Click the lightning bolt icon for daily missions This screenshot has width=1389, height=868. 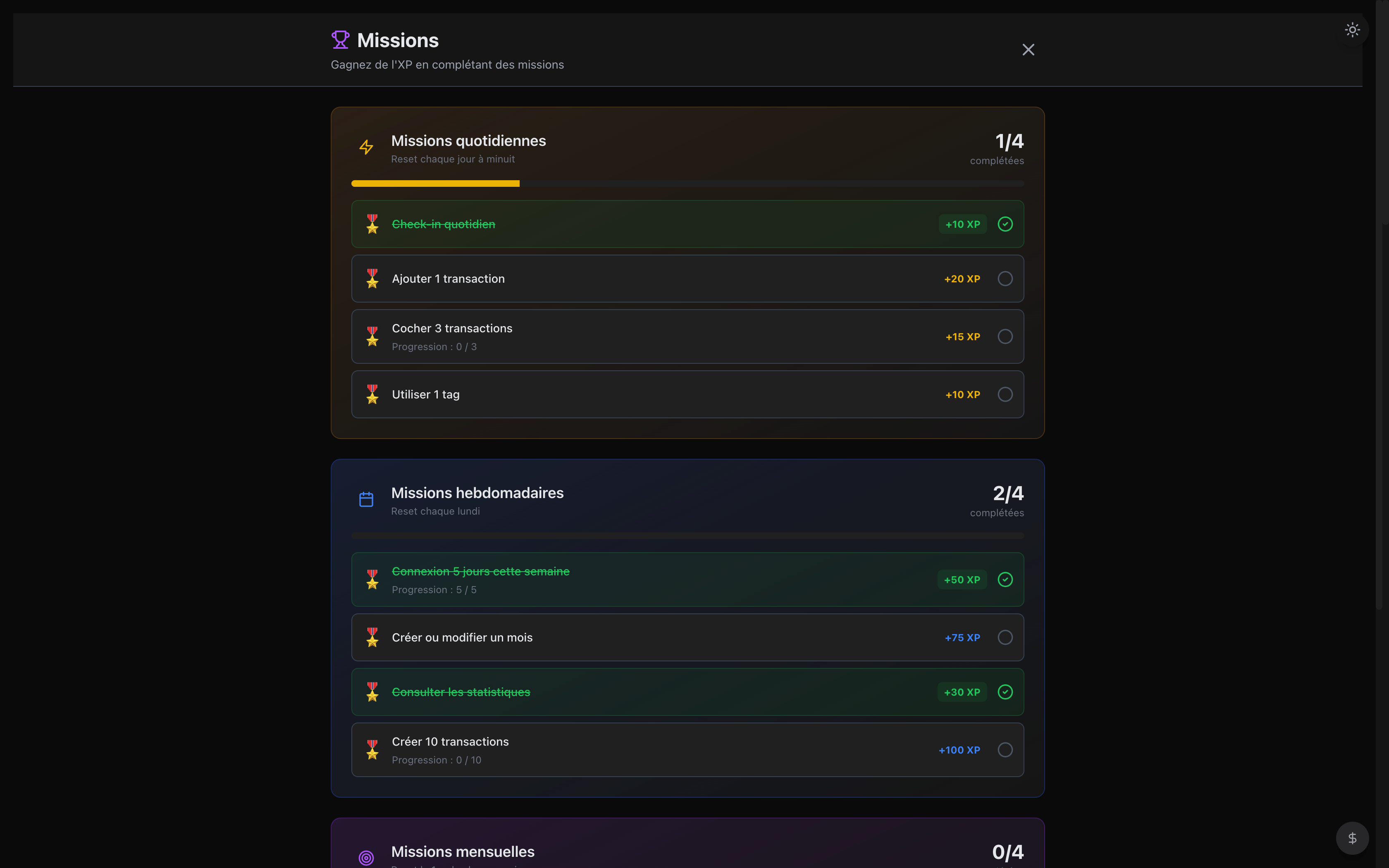[366, 148]
